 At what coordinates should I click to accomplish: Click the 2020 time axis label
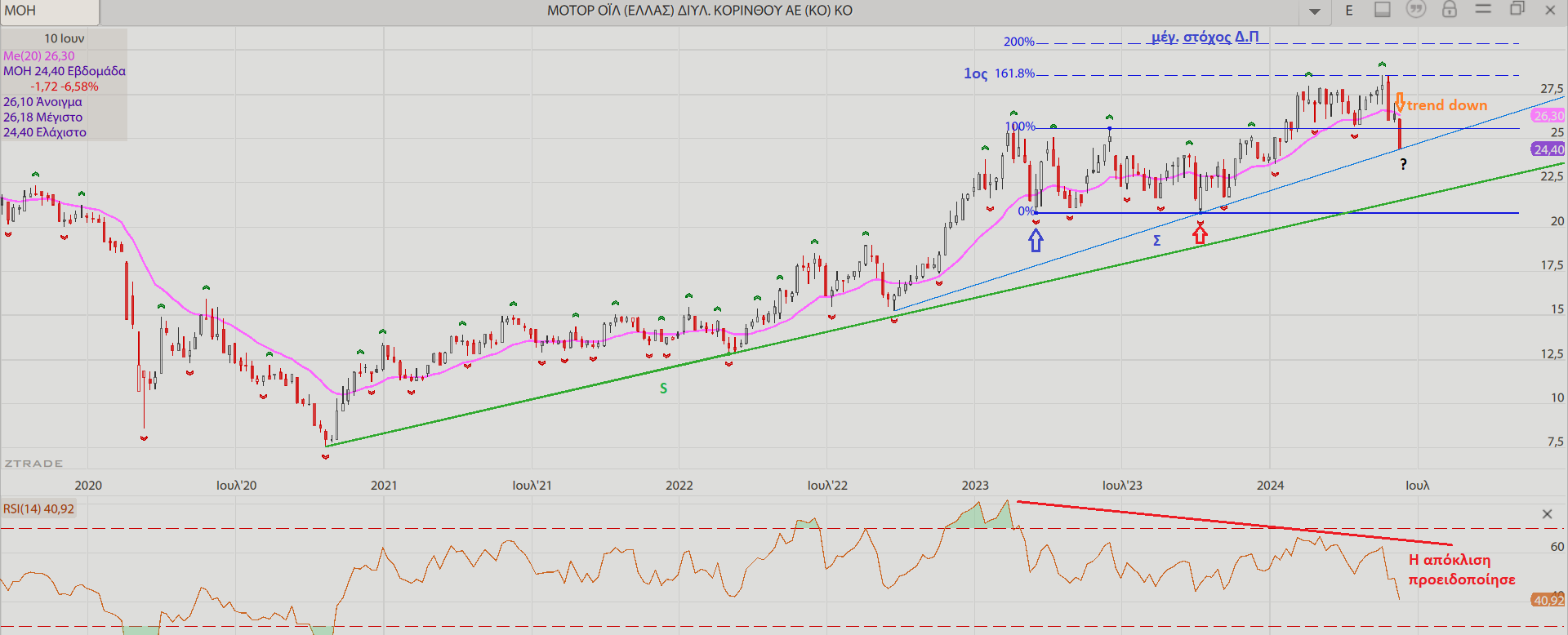(88, 486)
